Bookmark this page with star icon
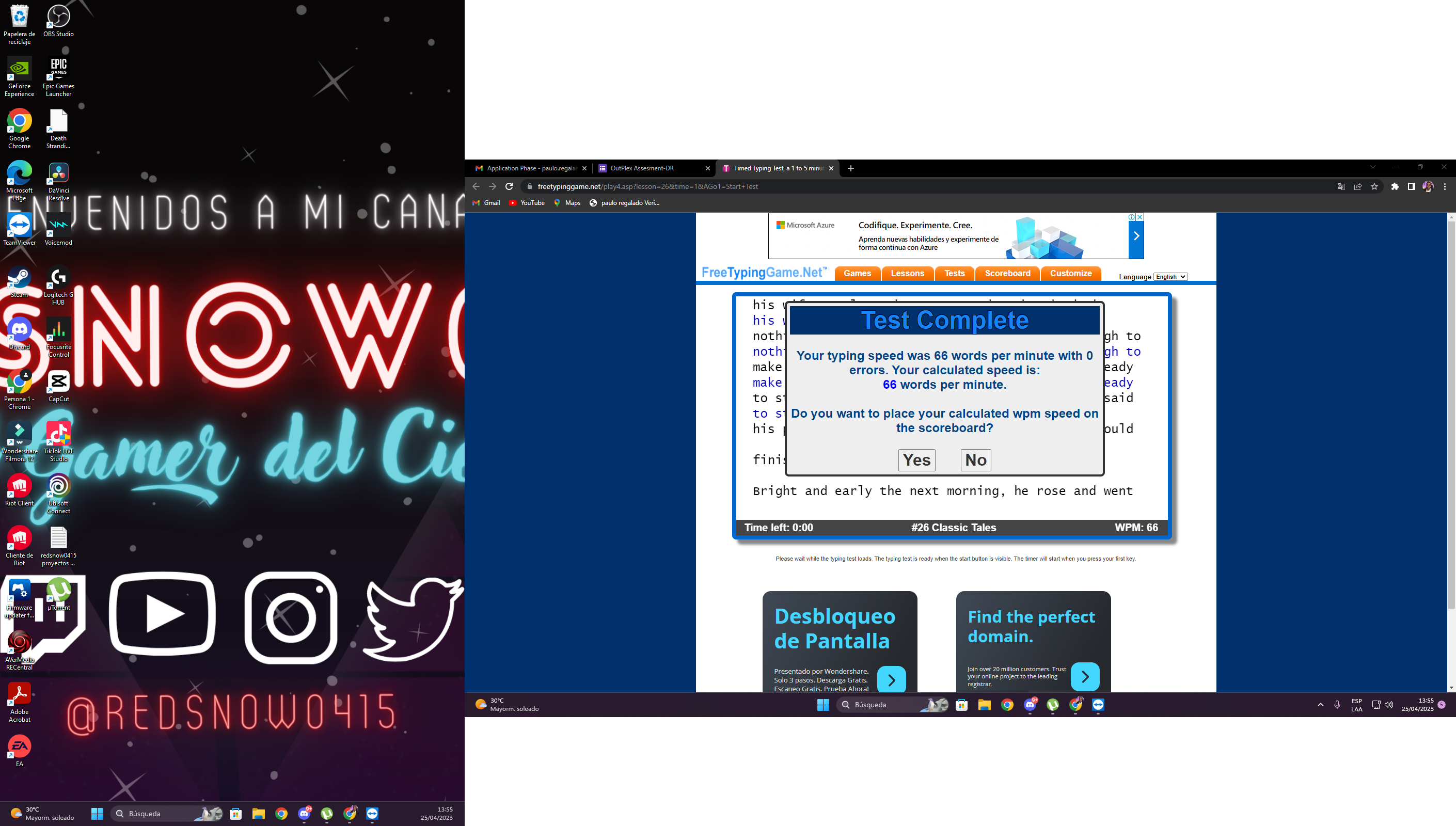Screen dimensions: 1456x826 point(1374,187)
